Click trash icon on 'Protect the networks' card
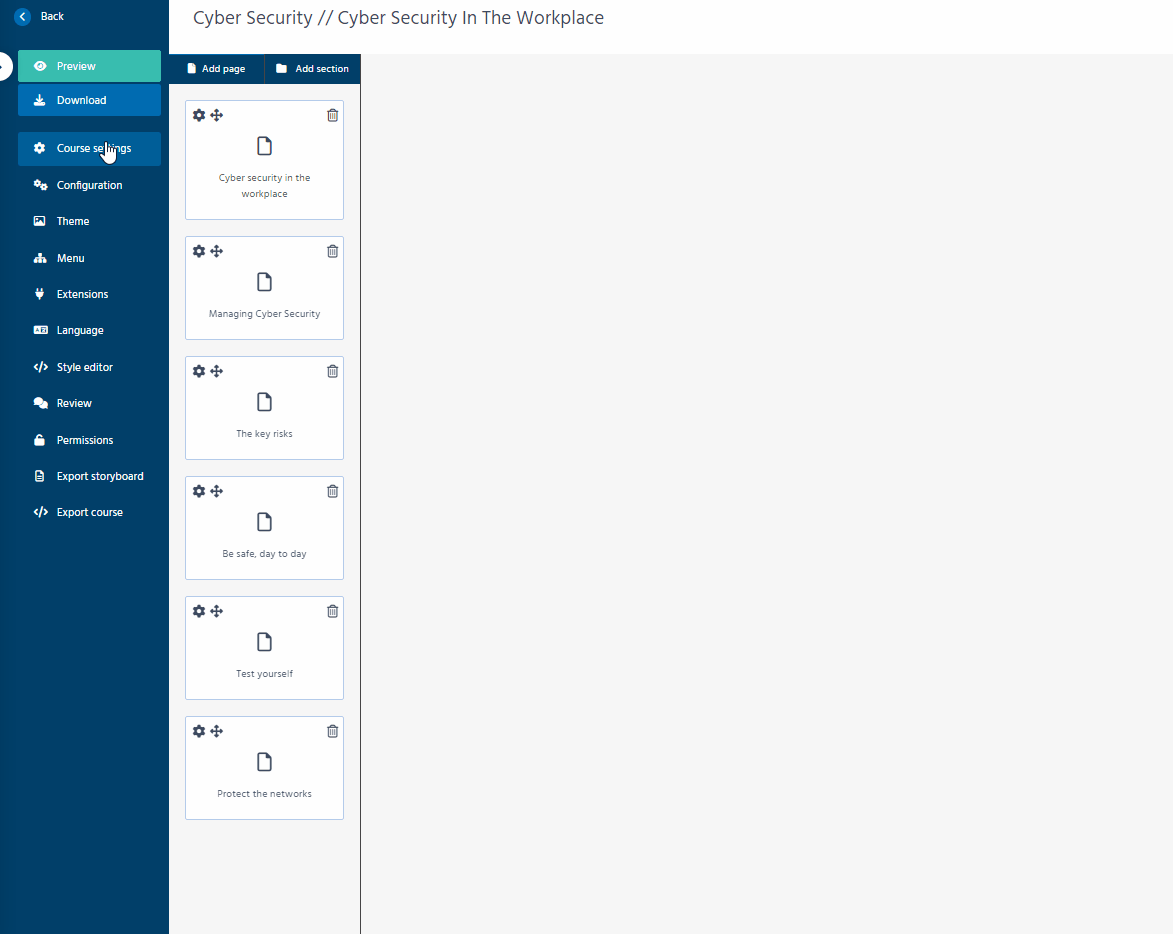 (333, 731)
